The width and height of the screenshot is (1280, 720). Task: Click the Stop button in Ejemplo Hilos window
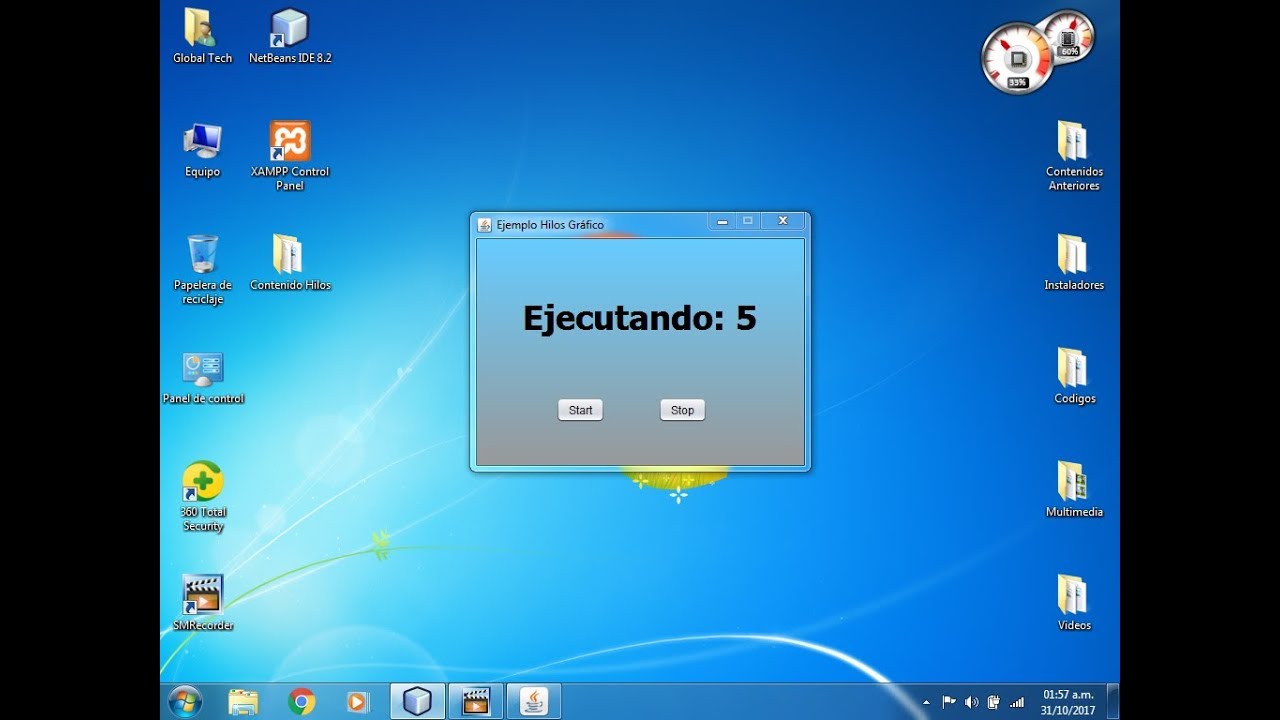[682, 410]
